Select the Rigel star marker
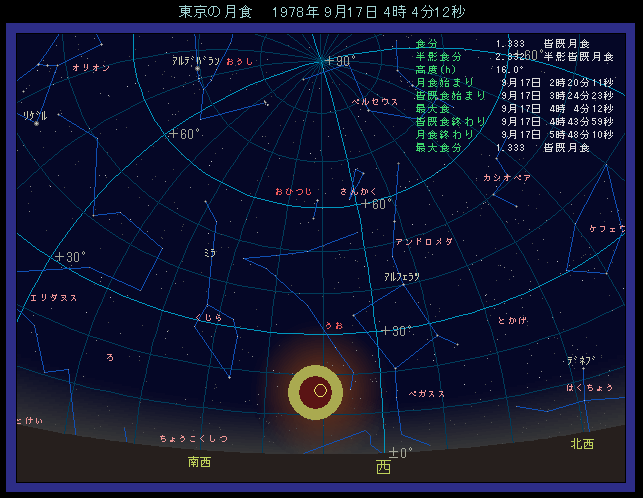Image resolution: width=643 pixels, height=498 pixels. (x=37, y=123)
